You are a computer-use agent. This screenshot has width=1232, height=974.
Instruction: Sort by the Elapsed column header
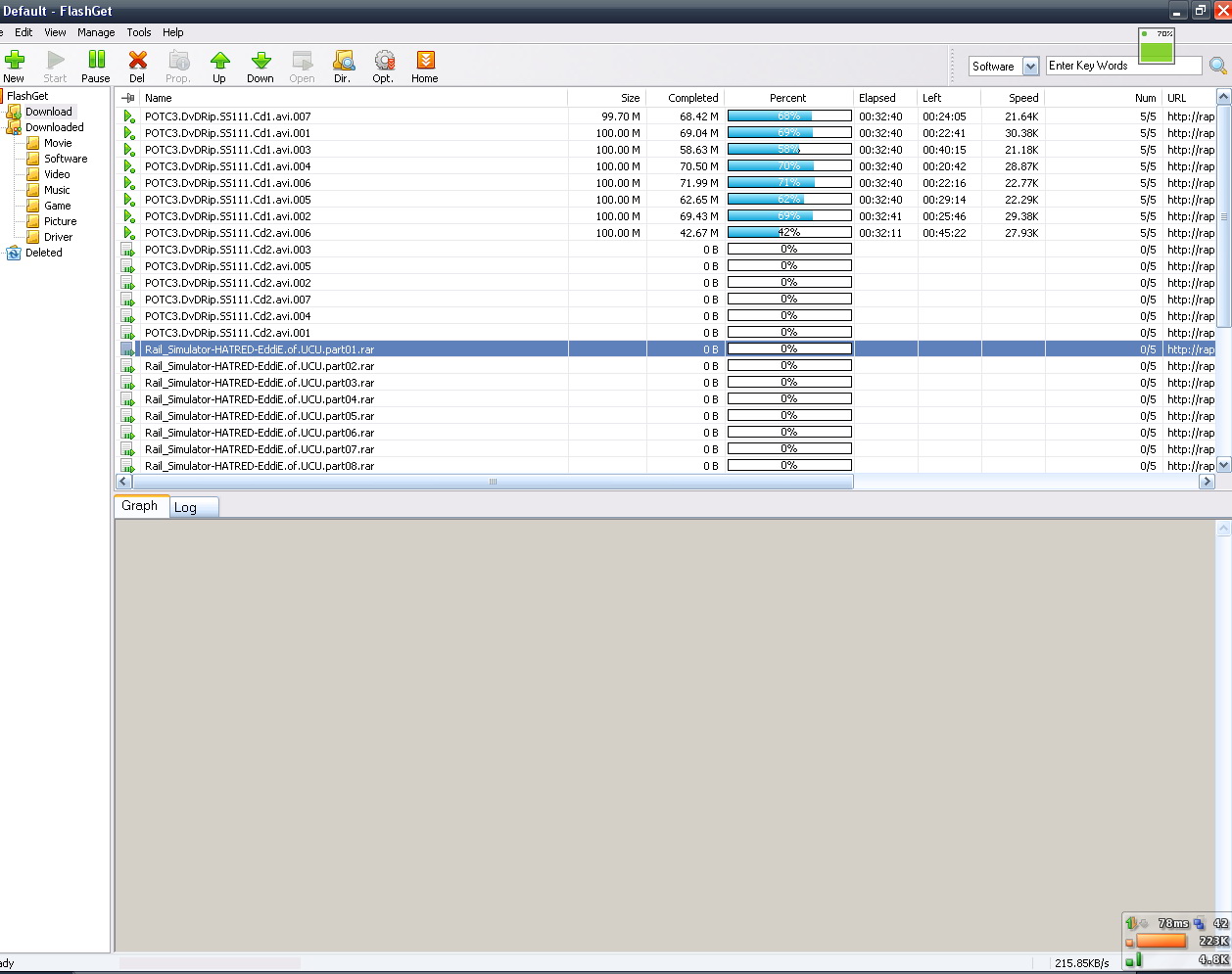885,98
